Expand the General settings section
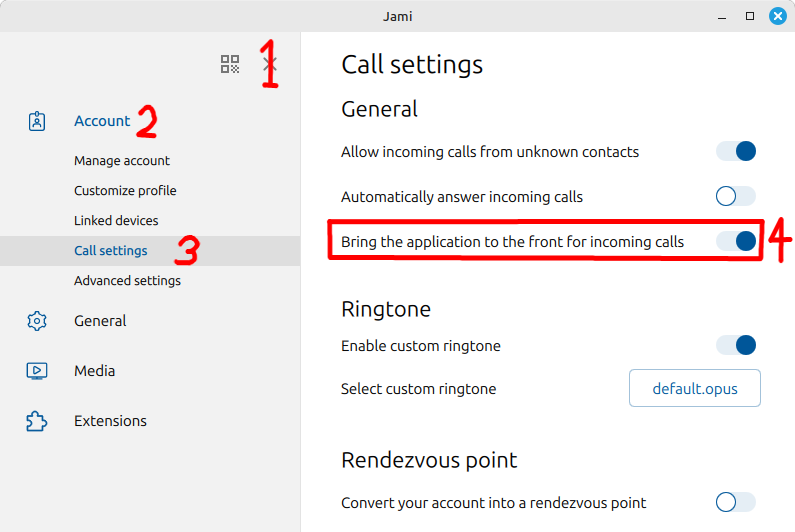Viewport: 795px width, 532px height. pyautogui.click(x=100, y=321)
